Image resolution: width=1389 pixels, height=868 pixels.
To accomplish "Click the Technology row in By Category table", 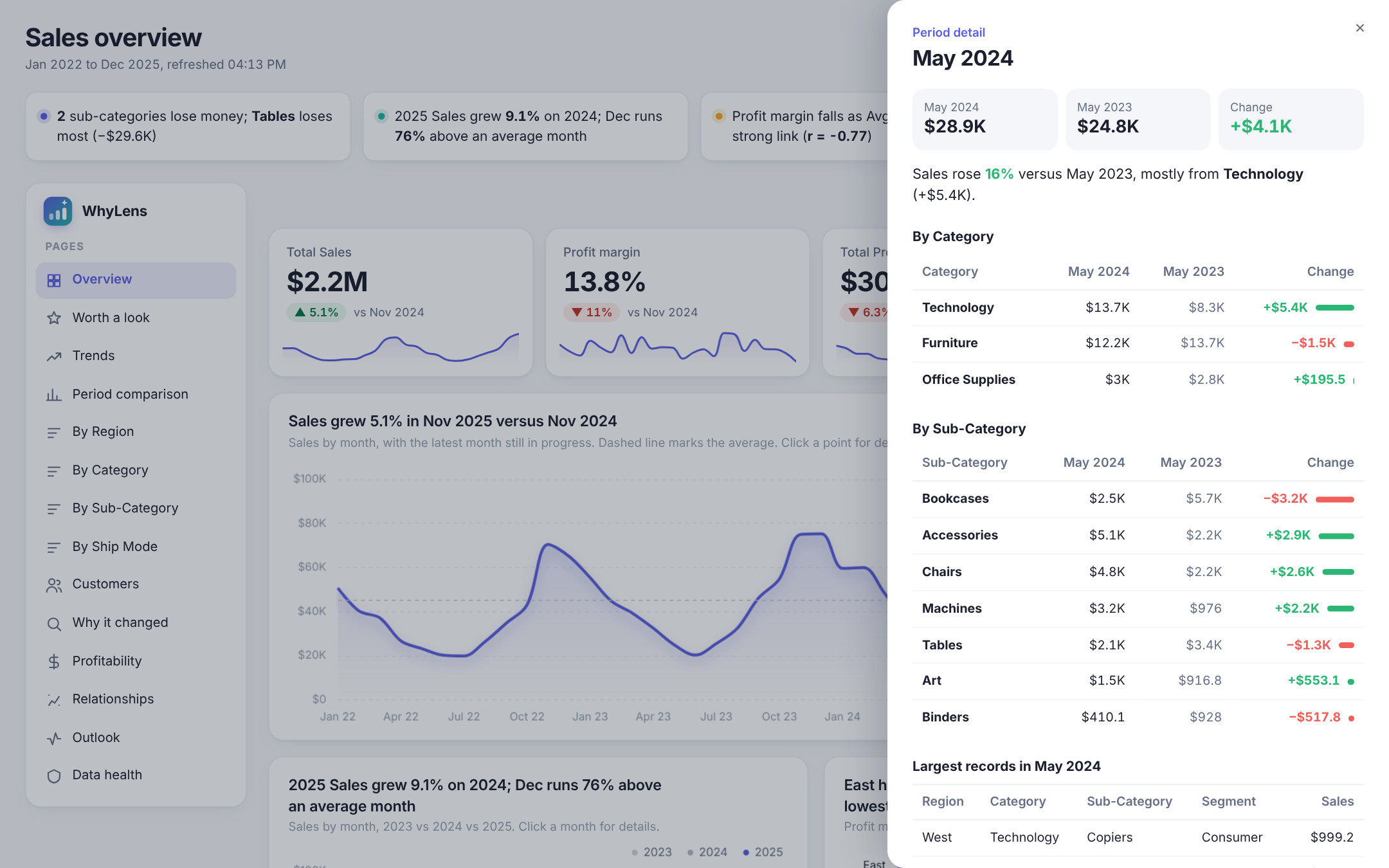I will coord(1138,308).
